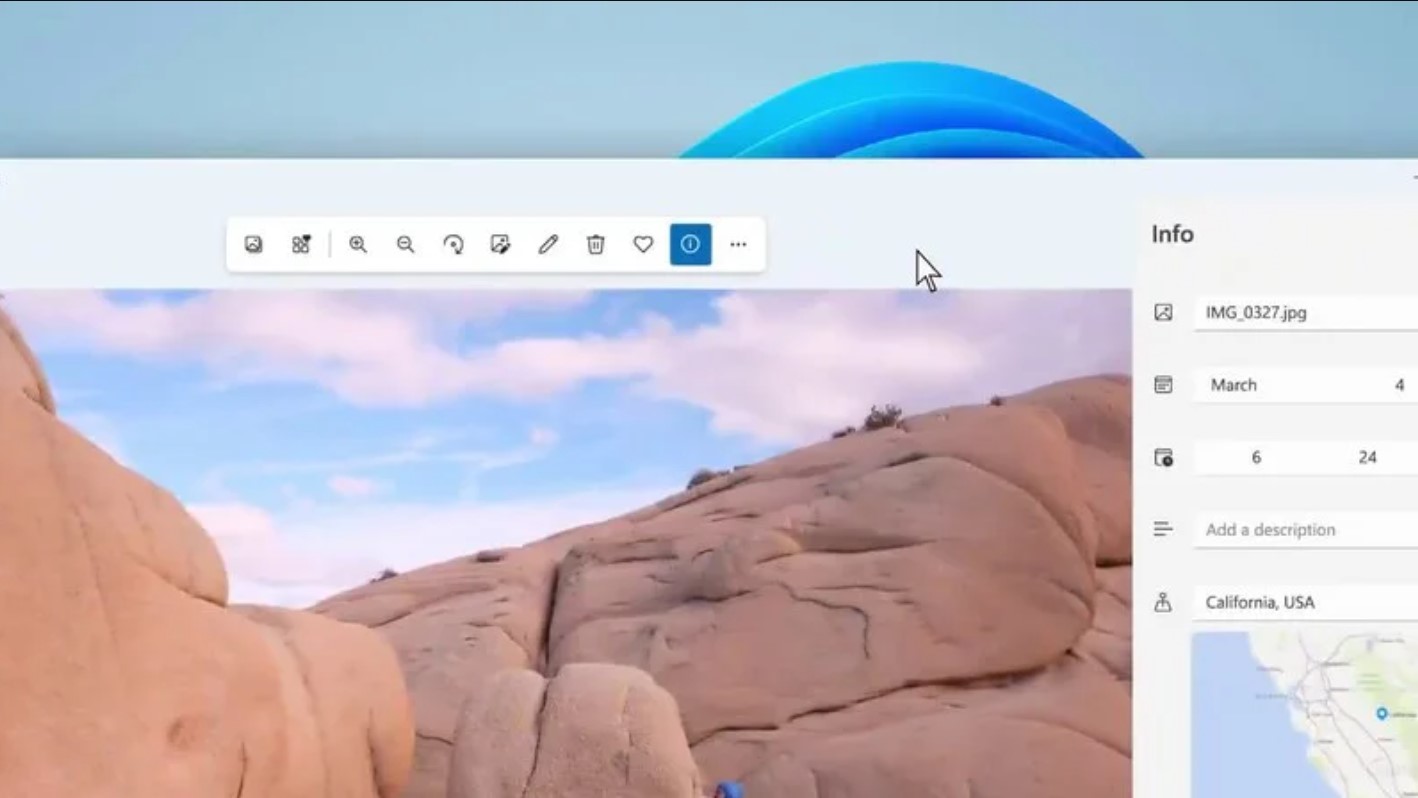The image size is (1418, 798).
Task: Click the California, USA location field
Action: 1300,602
